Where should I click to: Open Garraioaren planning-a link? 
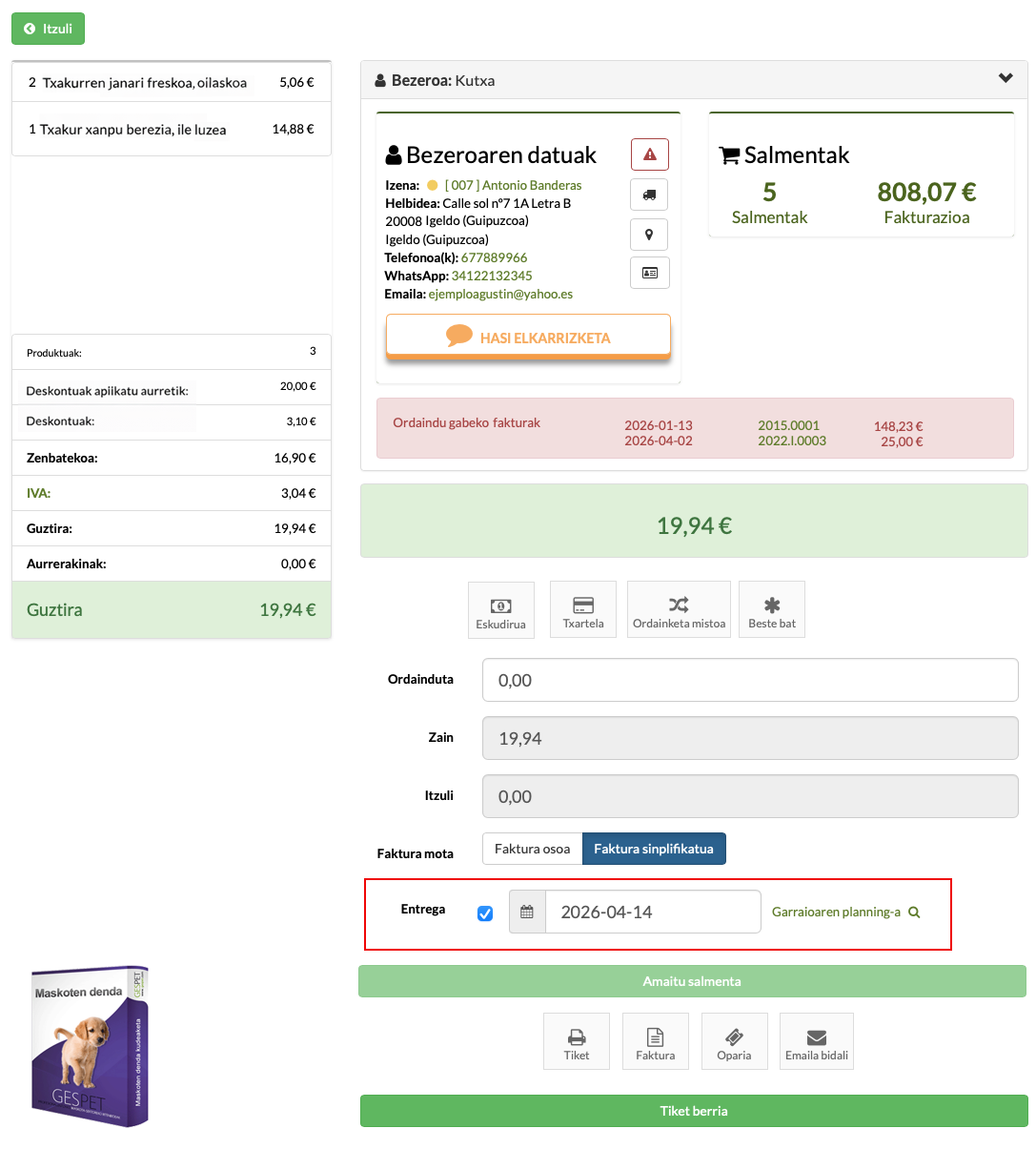[835, 912]
